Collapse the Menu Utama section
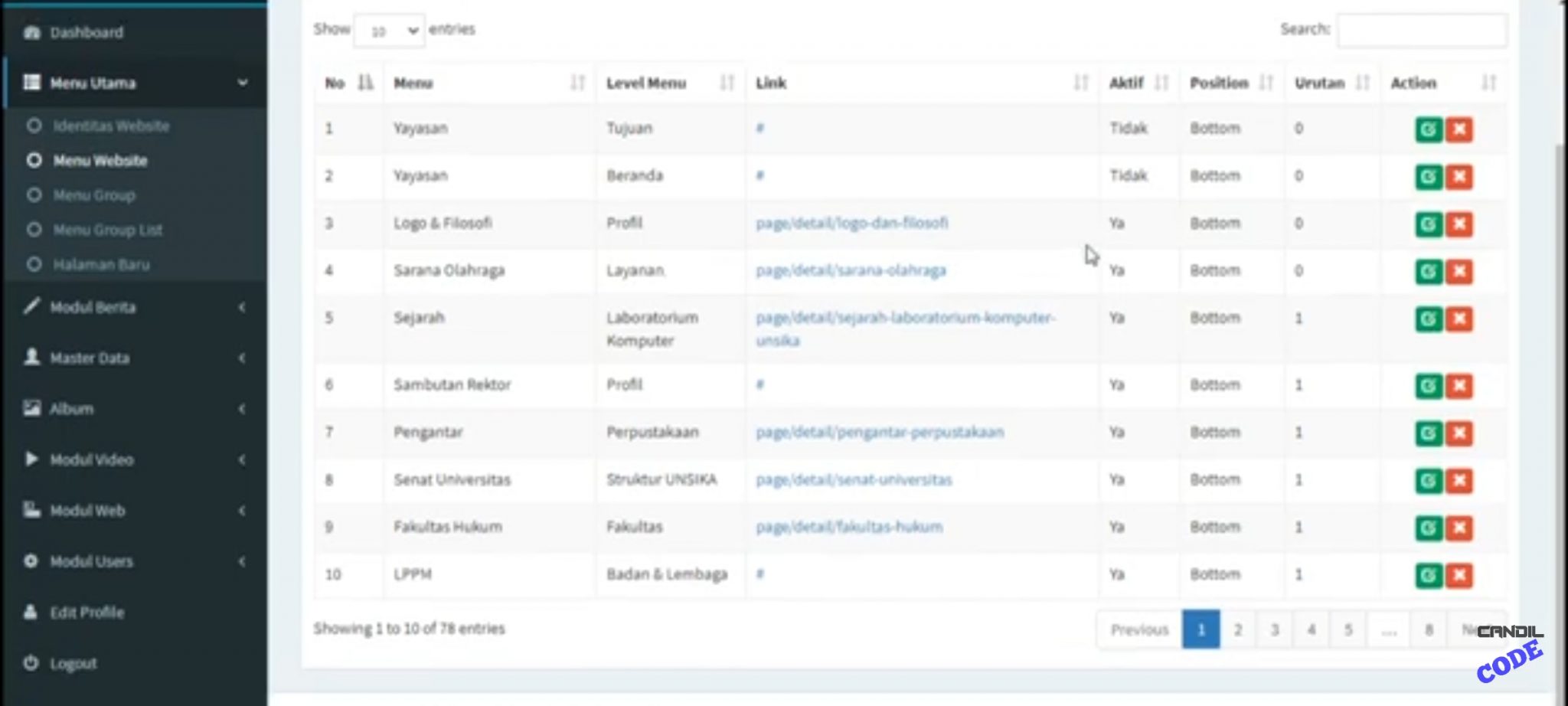Image resolution: width=1568 pixels, height=706 pixels. 243,82
